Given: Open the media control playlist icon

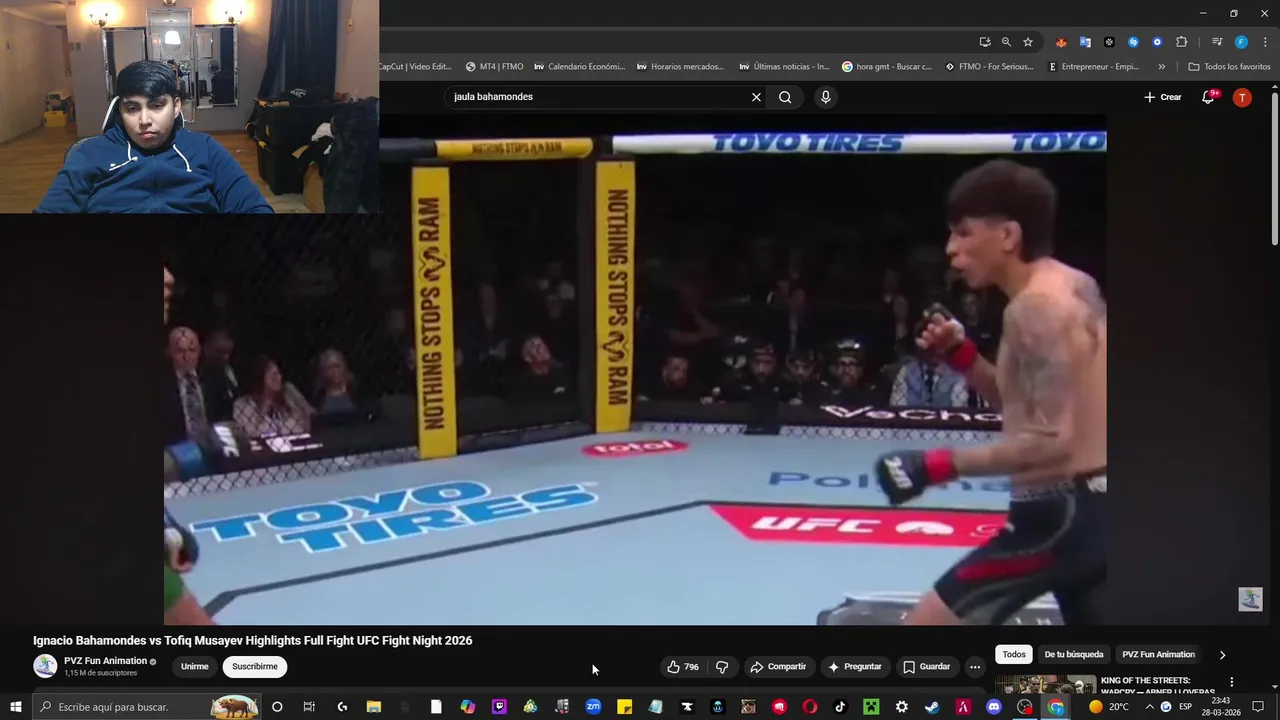Looking at the screenshot, I should pyautogui.click(x=1217, y=42).
